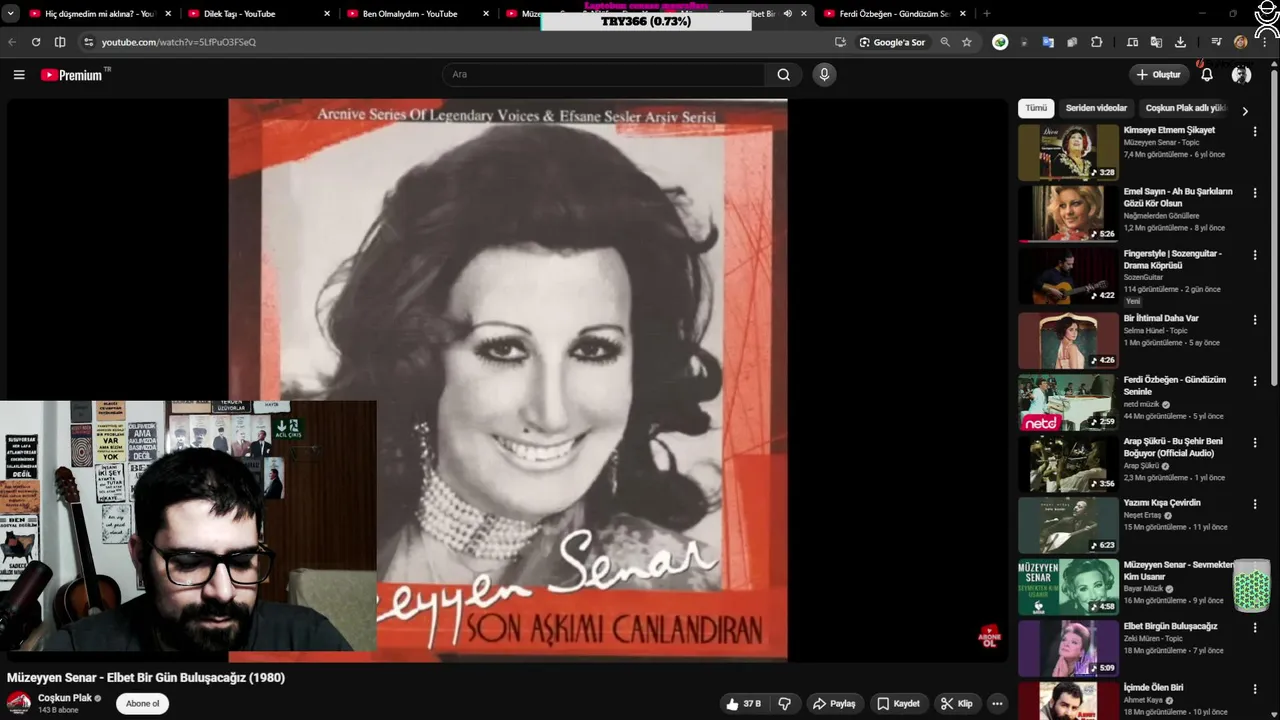Open Ferdi Özbeğen Gündüzüm Seninle thumbnail
Viewport: 1280px width, 720px height.
point(1068,402)
